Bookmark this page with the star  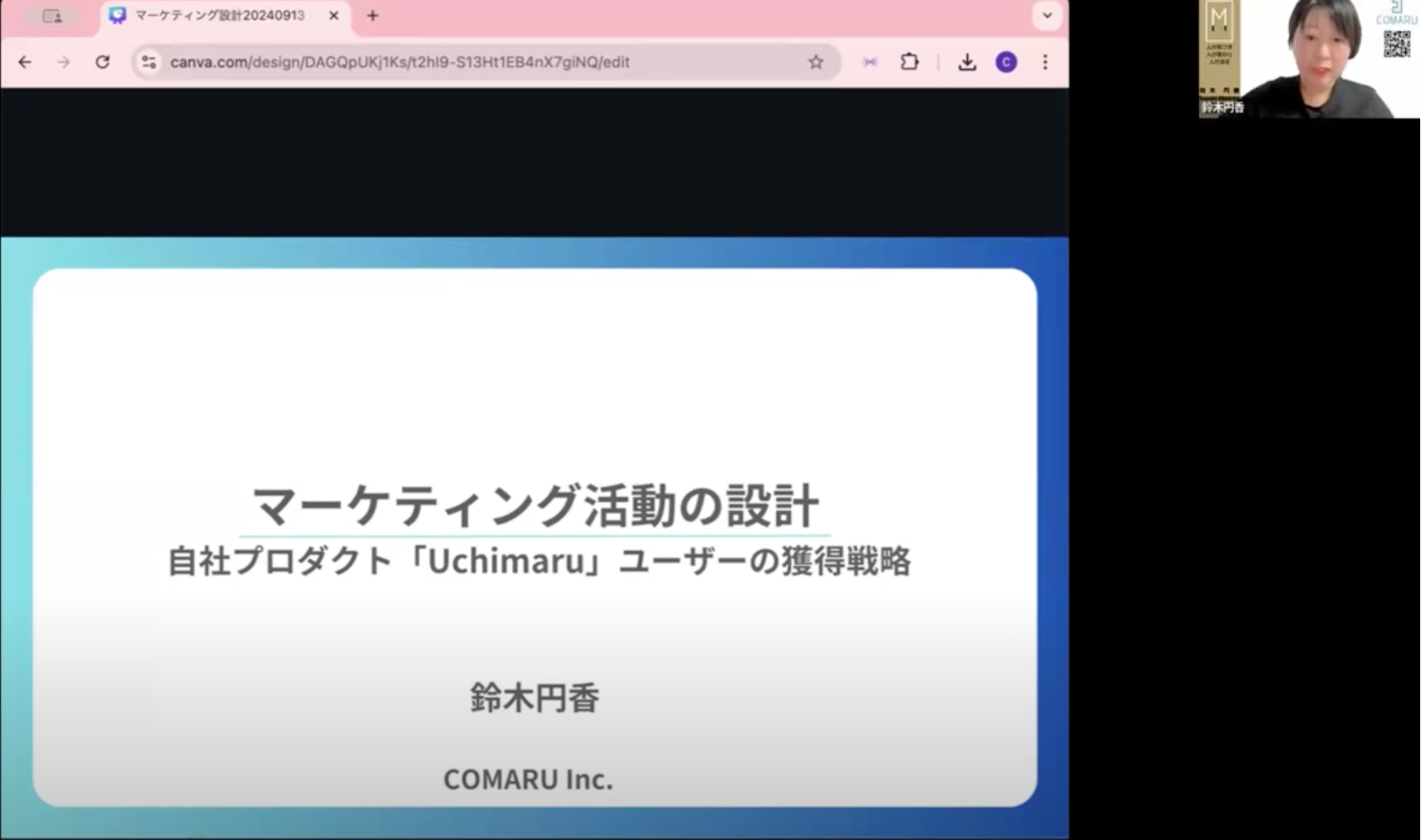click(815, 62)
